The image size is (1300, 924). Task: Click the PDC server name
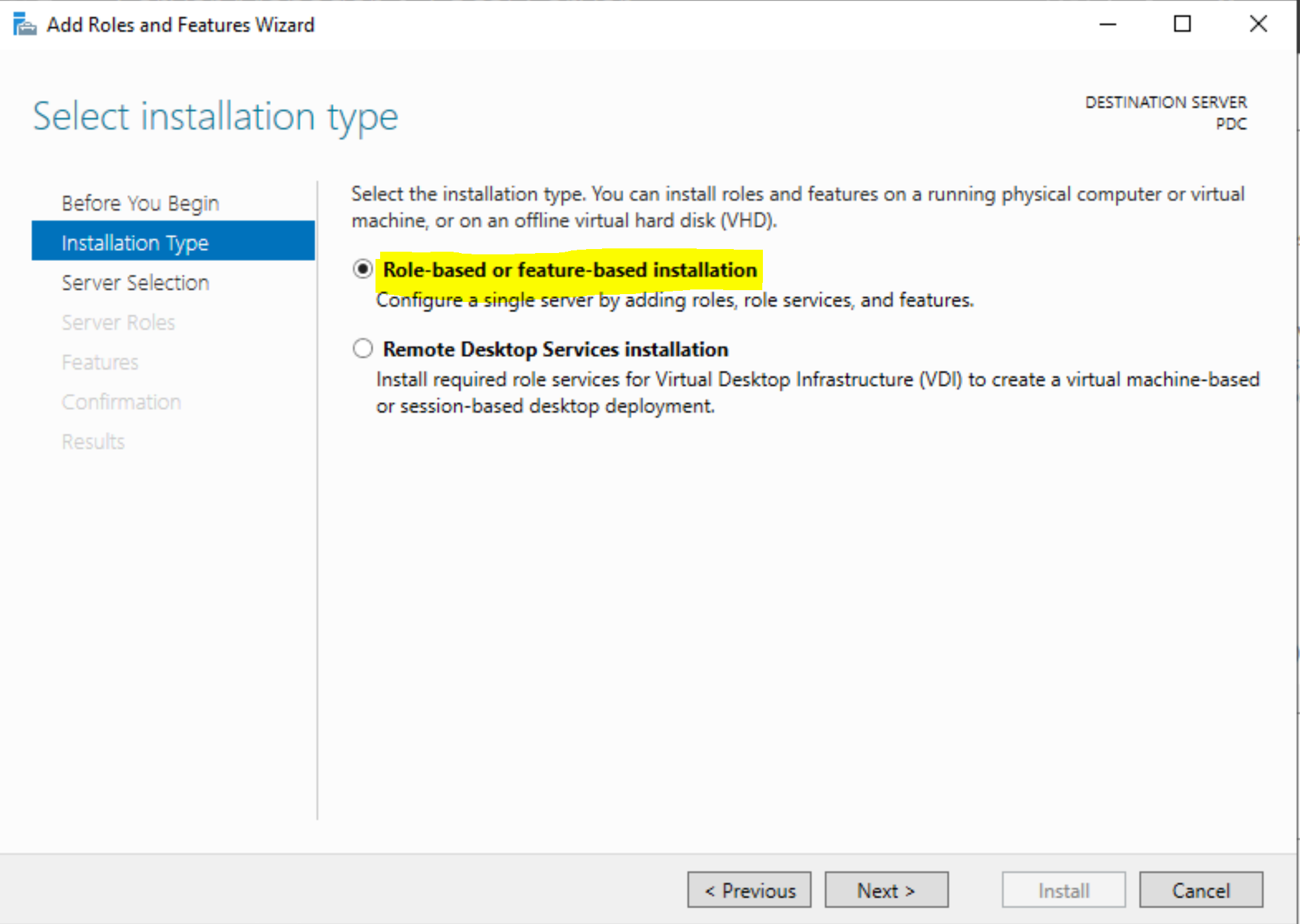click(x=1231, y=124)
